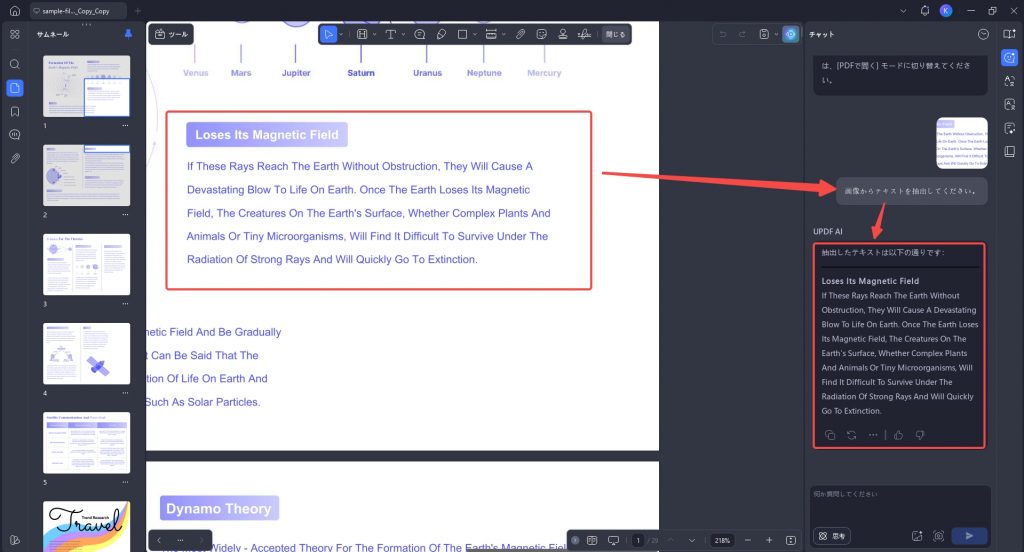The width and height of the screenshot is (1024, 552).
Task: Like the UPDF AI response with thumbs up
Action: [899, 435]
